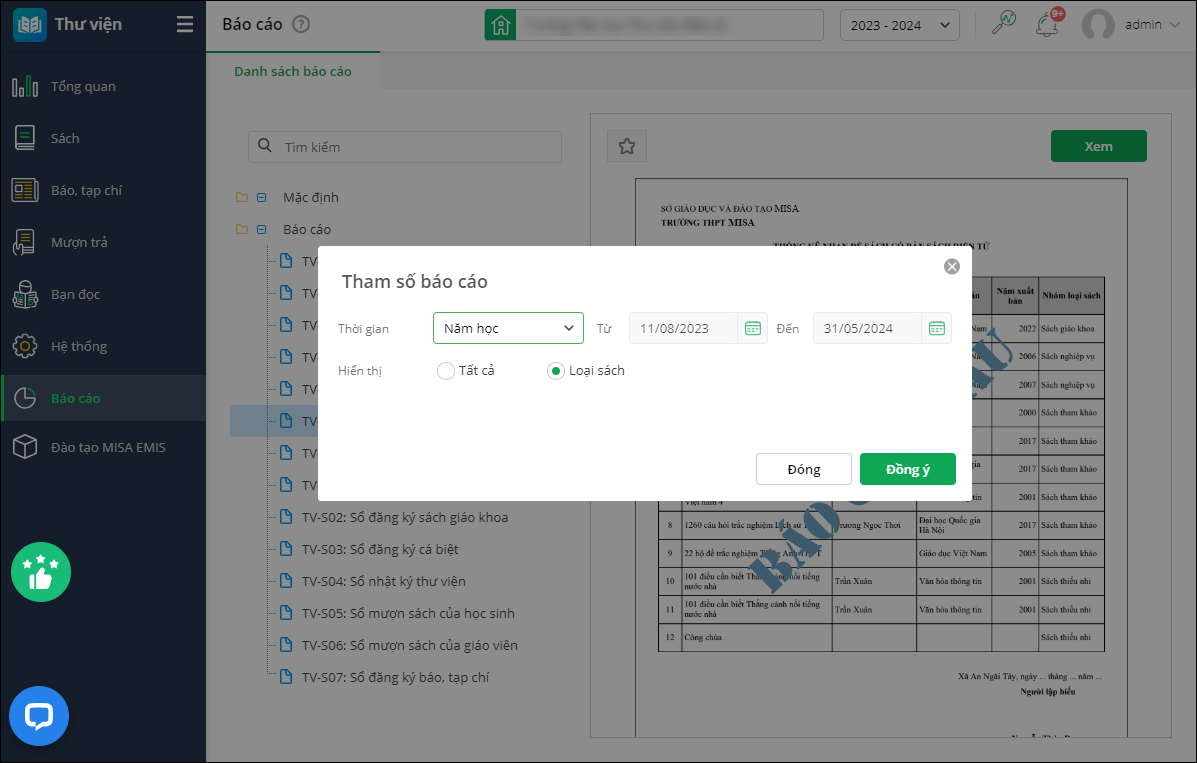Click the green Đồng ý button
This screenshot has width=1197, height=763.
click(x=908, y=469)
